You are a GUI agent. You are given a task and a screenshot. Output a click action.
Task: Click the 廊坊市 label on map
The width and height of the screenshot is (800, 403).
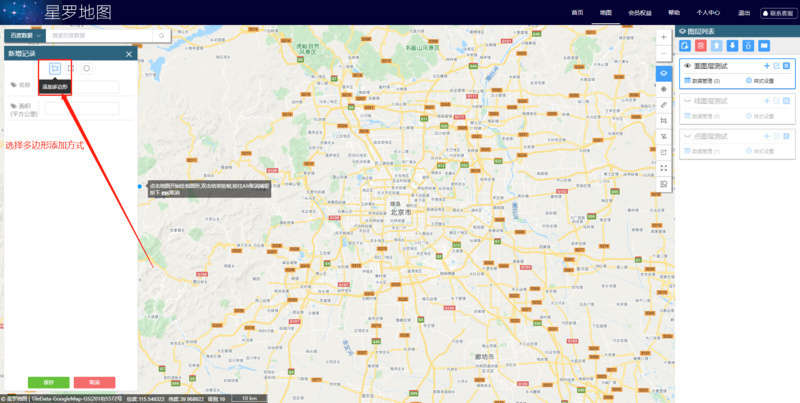[x=486, y=357]
